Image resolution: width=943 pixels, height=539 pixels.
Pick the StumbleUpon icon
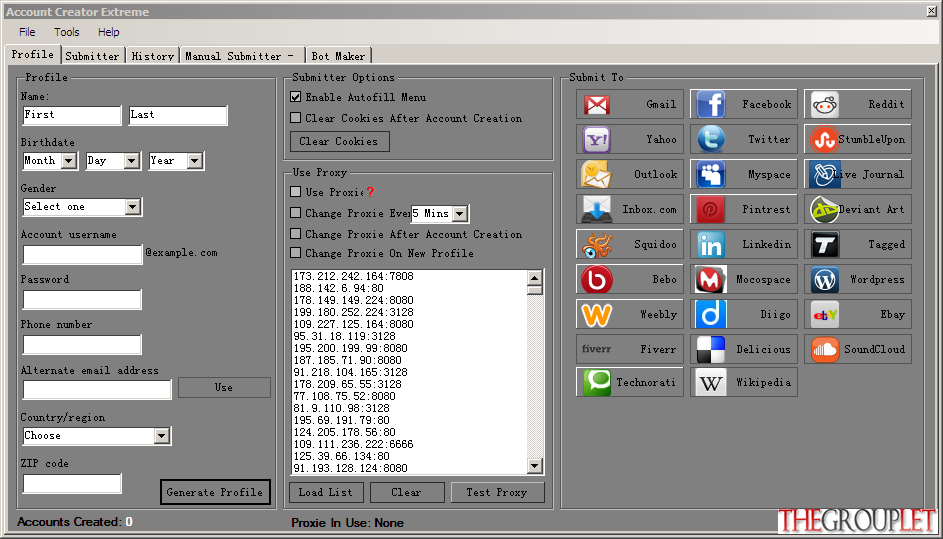(x=825, y=140)
